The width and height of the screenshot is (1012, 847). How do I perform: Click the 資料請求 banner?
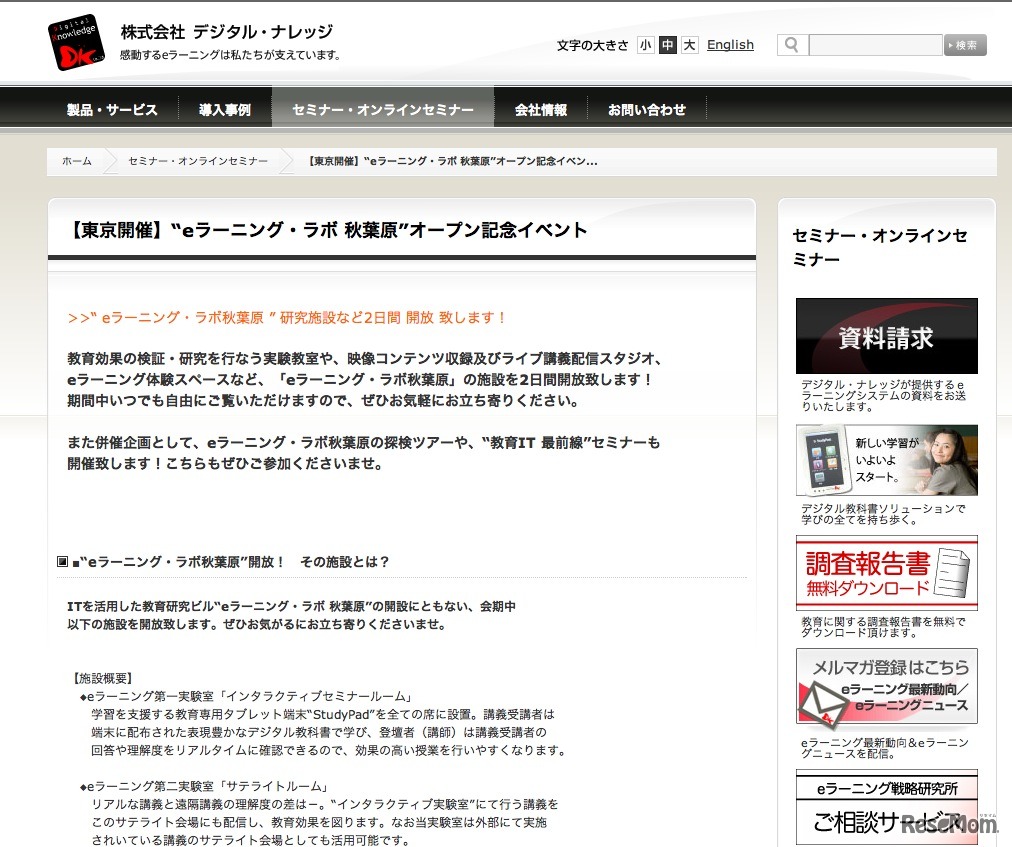tap(885, 334)
